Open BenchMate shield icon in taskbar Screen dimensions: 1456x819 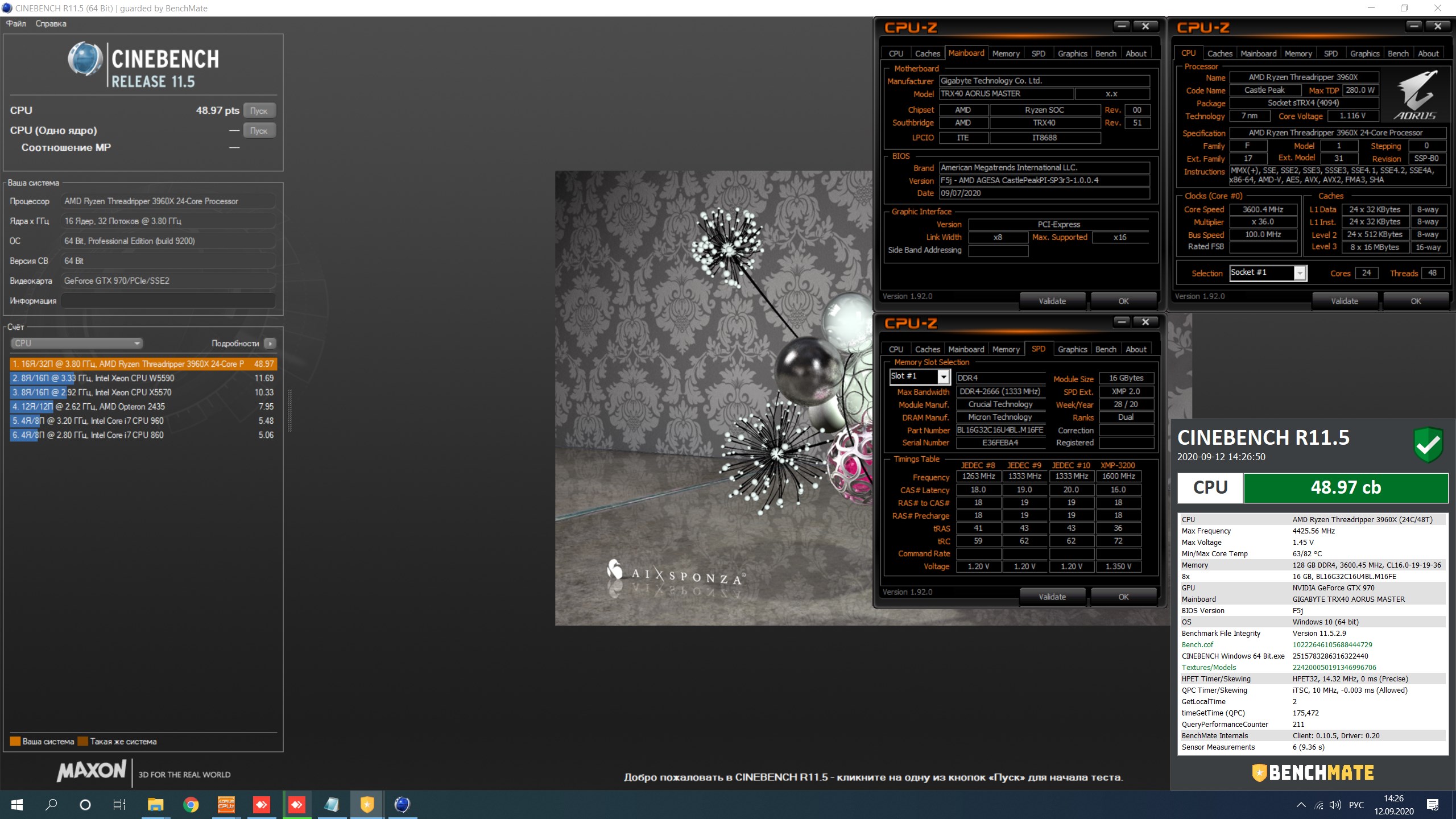[367, 804]
